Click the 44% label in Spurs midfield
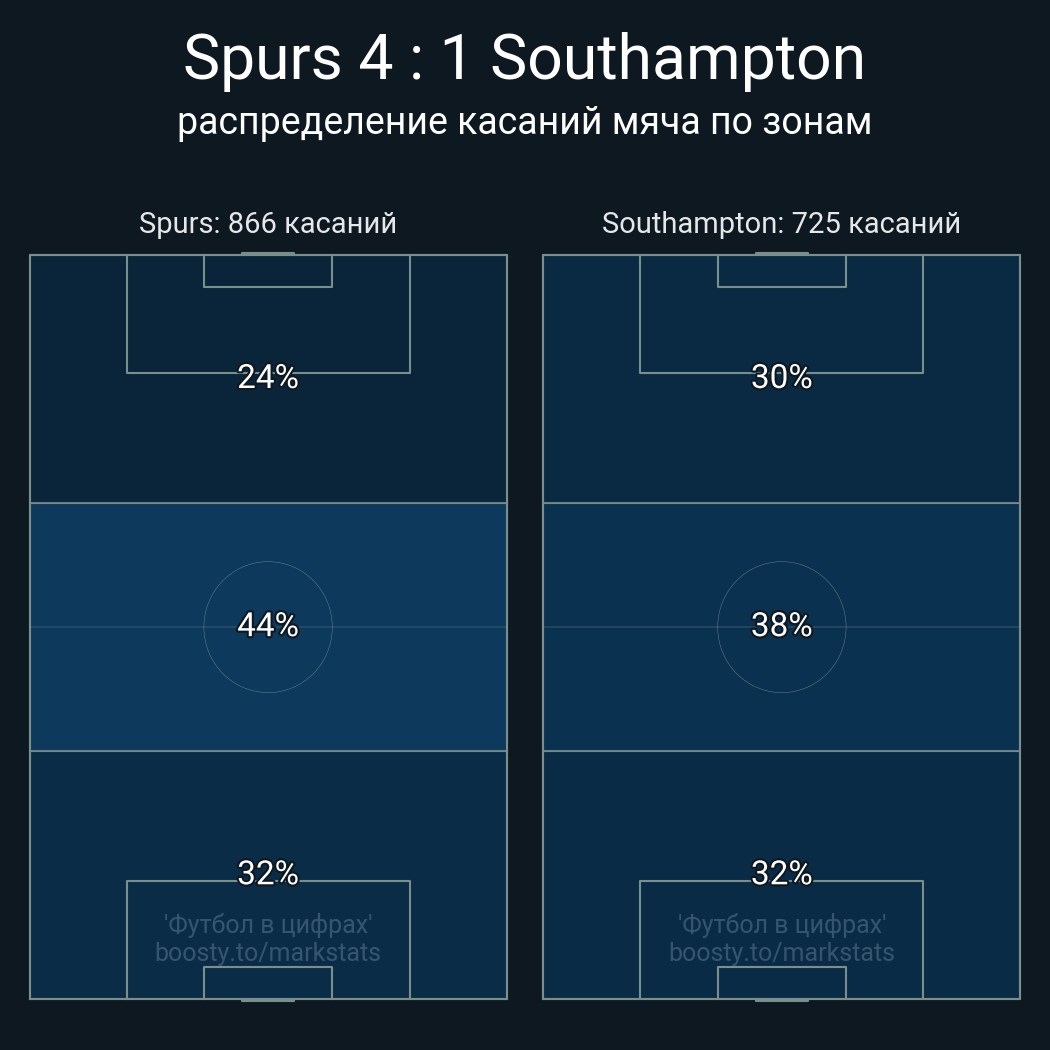 click(268, 625)
